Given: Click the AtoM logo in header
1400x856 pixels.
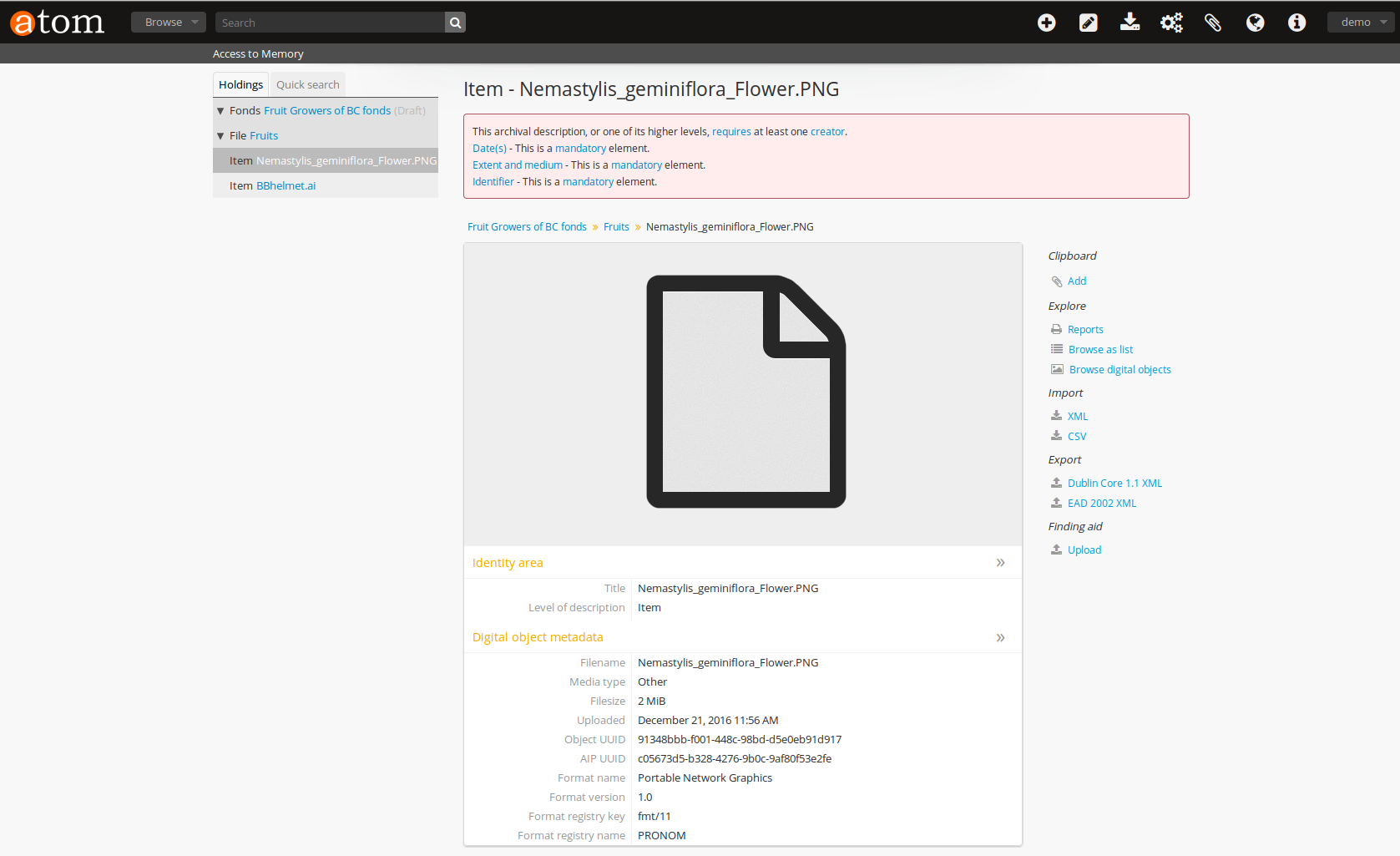Looking at the screenshot, I should (x=57, y=23).
